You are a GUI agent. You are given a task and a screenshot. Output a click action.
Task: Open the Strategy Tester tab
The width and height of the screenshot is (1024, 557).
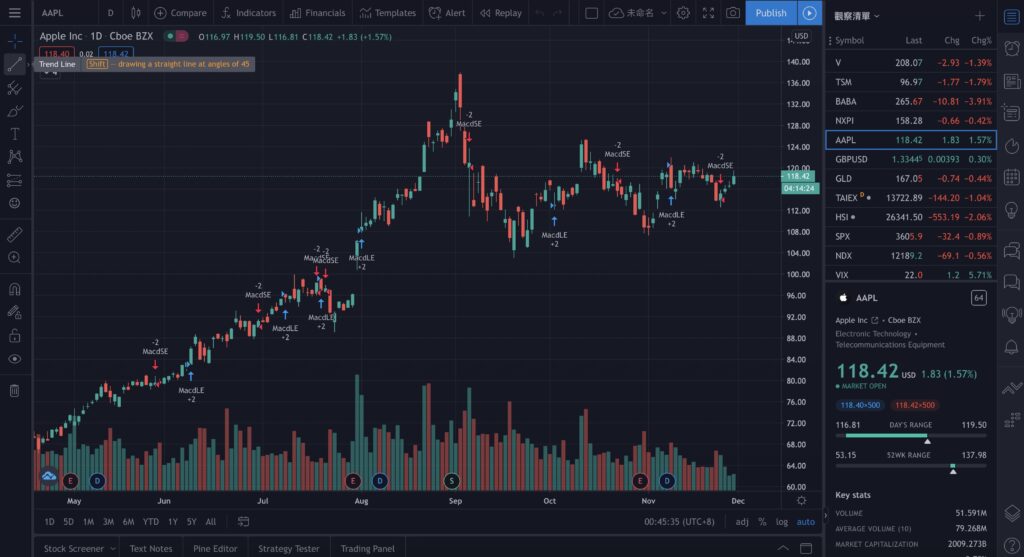point(289,549)
